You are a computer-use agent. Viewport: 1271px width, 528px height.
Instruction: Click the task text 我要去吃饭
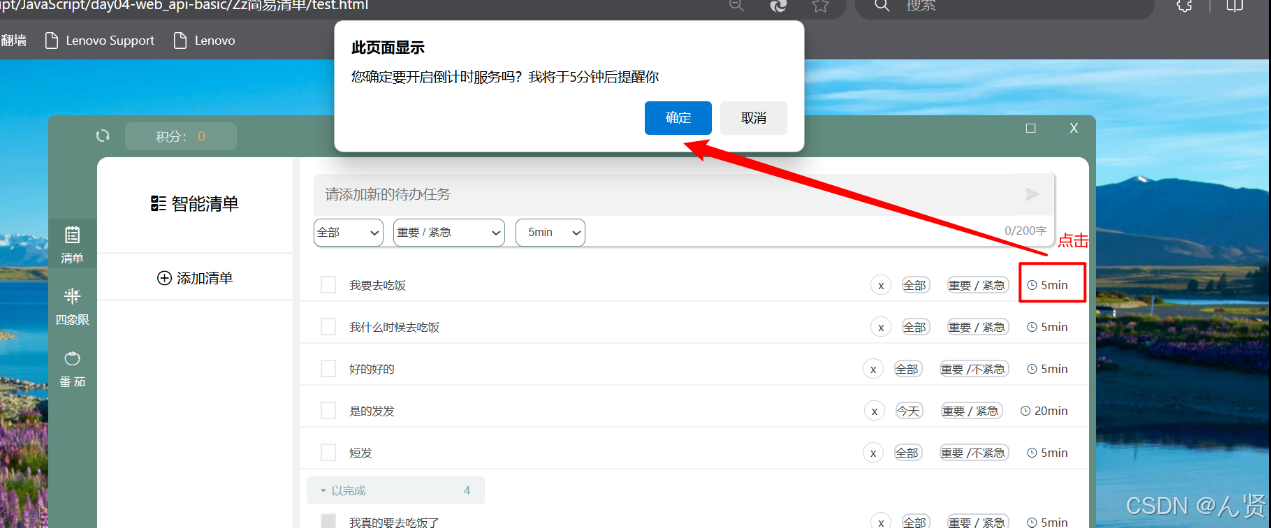tap(377, 285)
